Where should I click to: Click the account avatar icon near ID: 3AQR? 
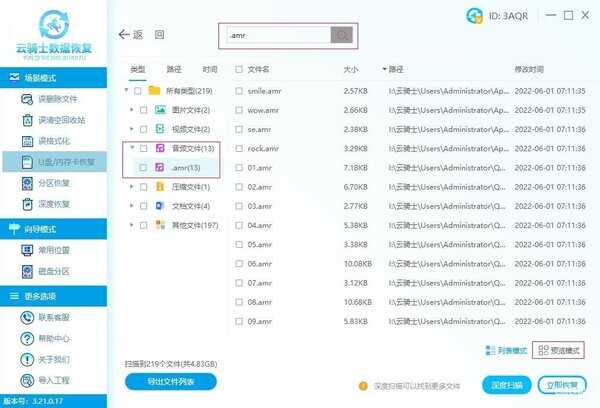[474, 16]
